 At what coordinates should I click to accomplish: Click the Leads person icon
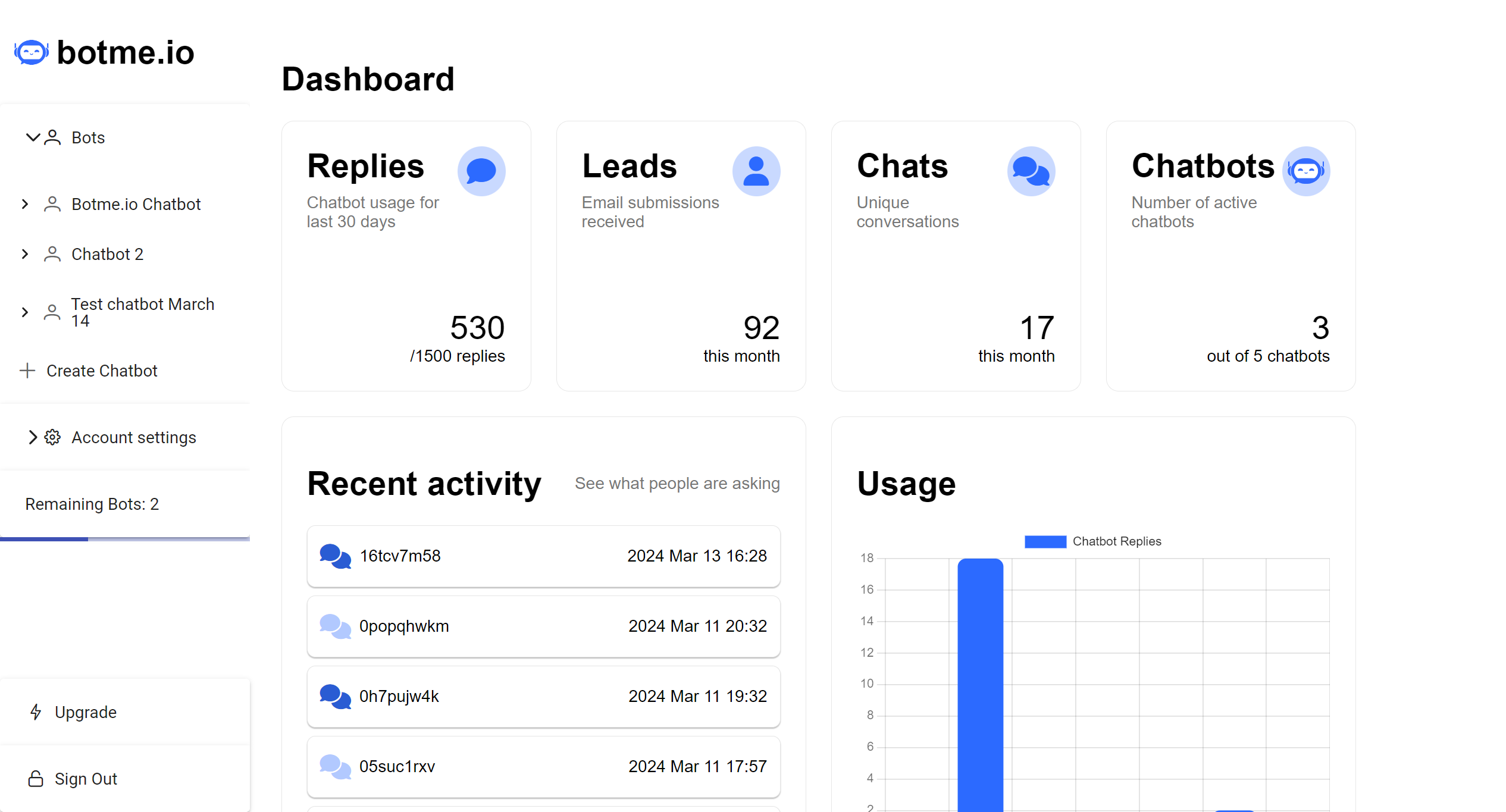coord(756,171)
